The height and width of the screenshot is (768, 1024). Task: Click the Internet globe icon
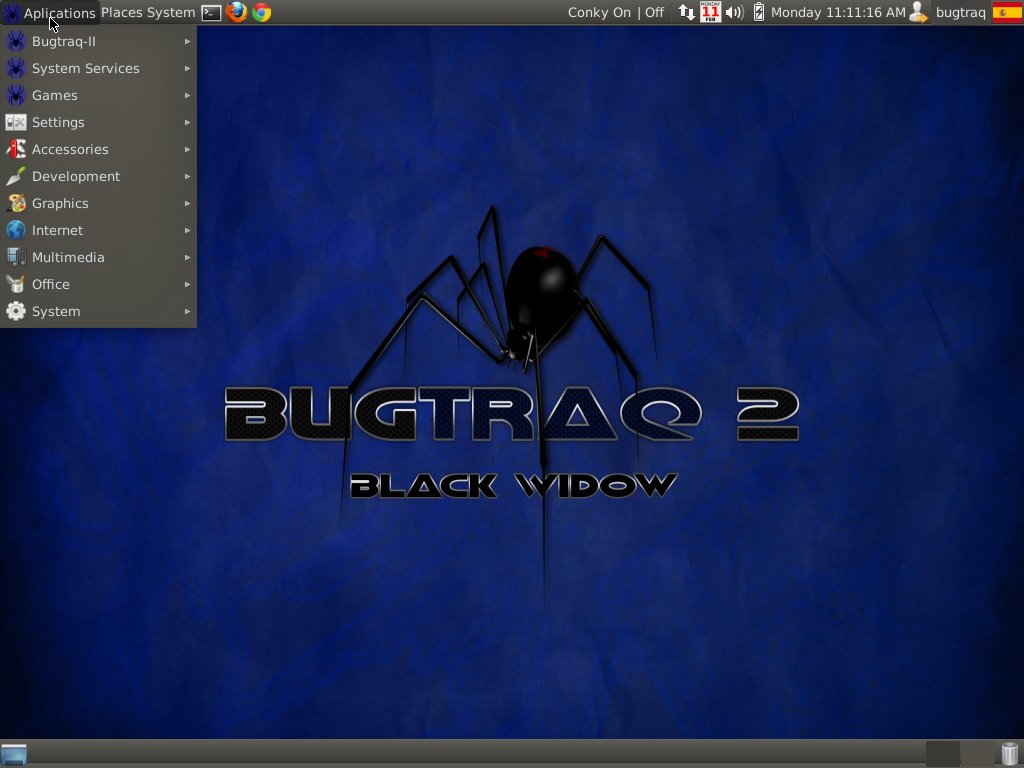pos(16,231)
